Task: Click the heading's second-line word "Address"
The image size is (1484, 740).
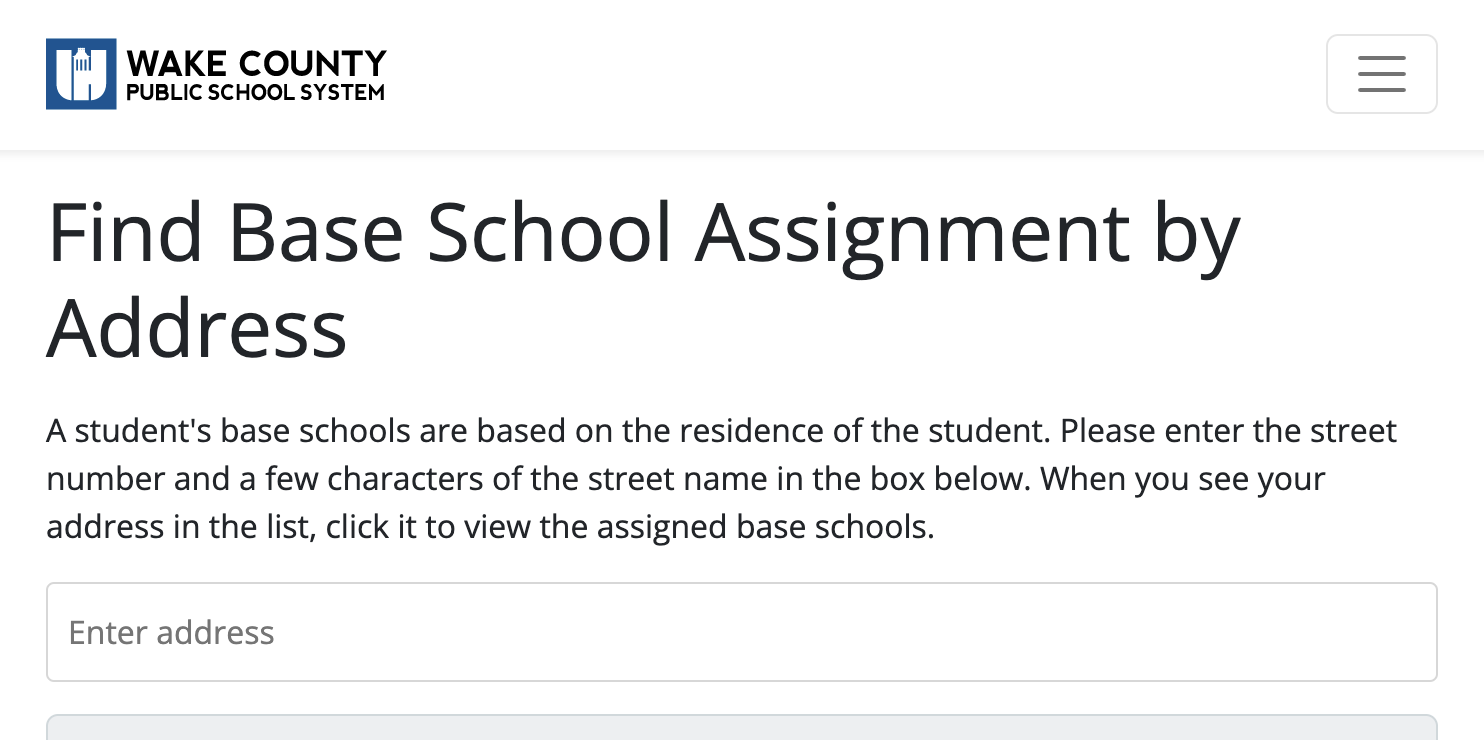Action: pyautogui.click(x=197, y=328)
